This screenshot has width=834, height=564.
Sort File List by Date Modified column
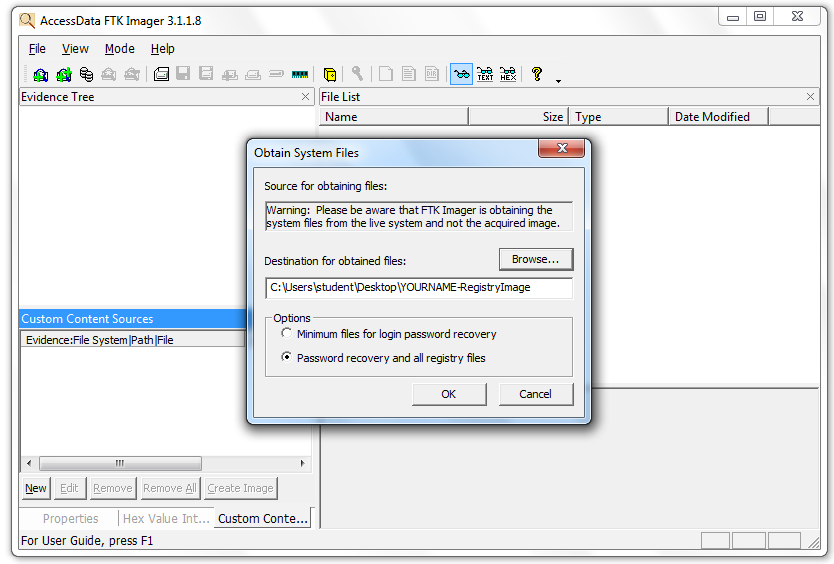(x=718, y=117)
